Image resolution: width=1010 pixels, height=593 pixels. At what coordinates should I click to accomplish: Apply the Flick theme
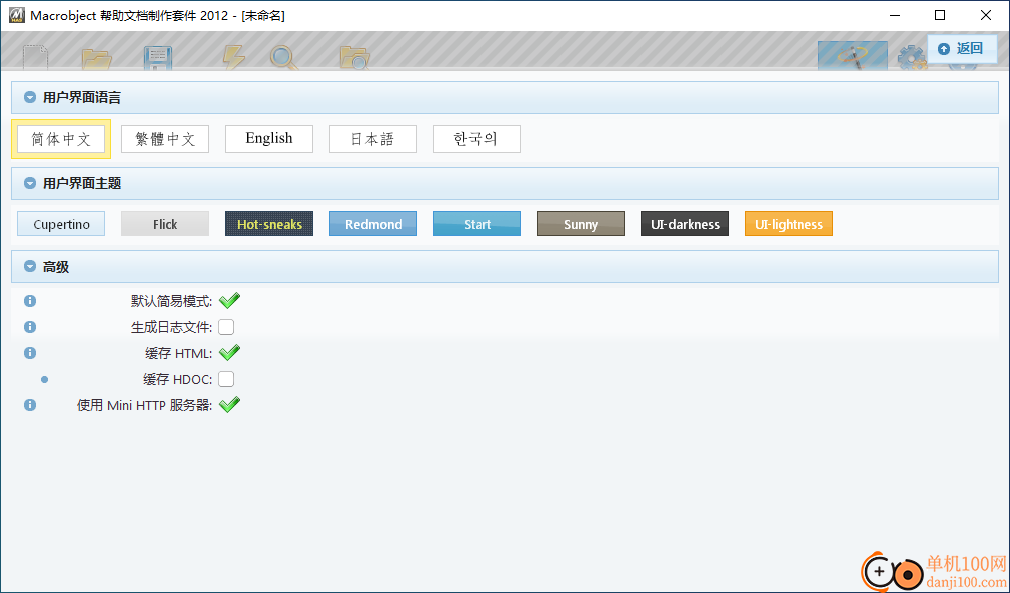click(x=165, y=224)
